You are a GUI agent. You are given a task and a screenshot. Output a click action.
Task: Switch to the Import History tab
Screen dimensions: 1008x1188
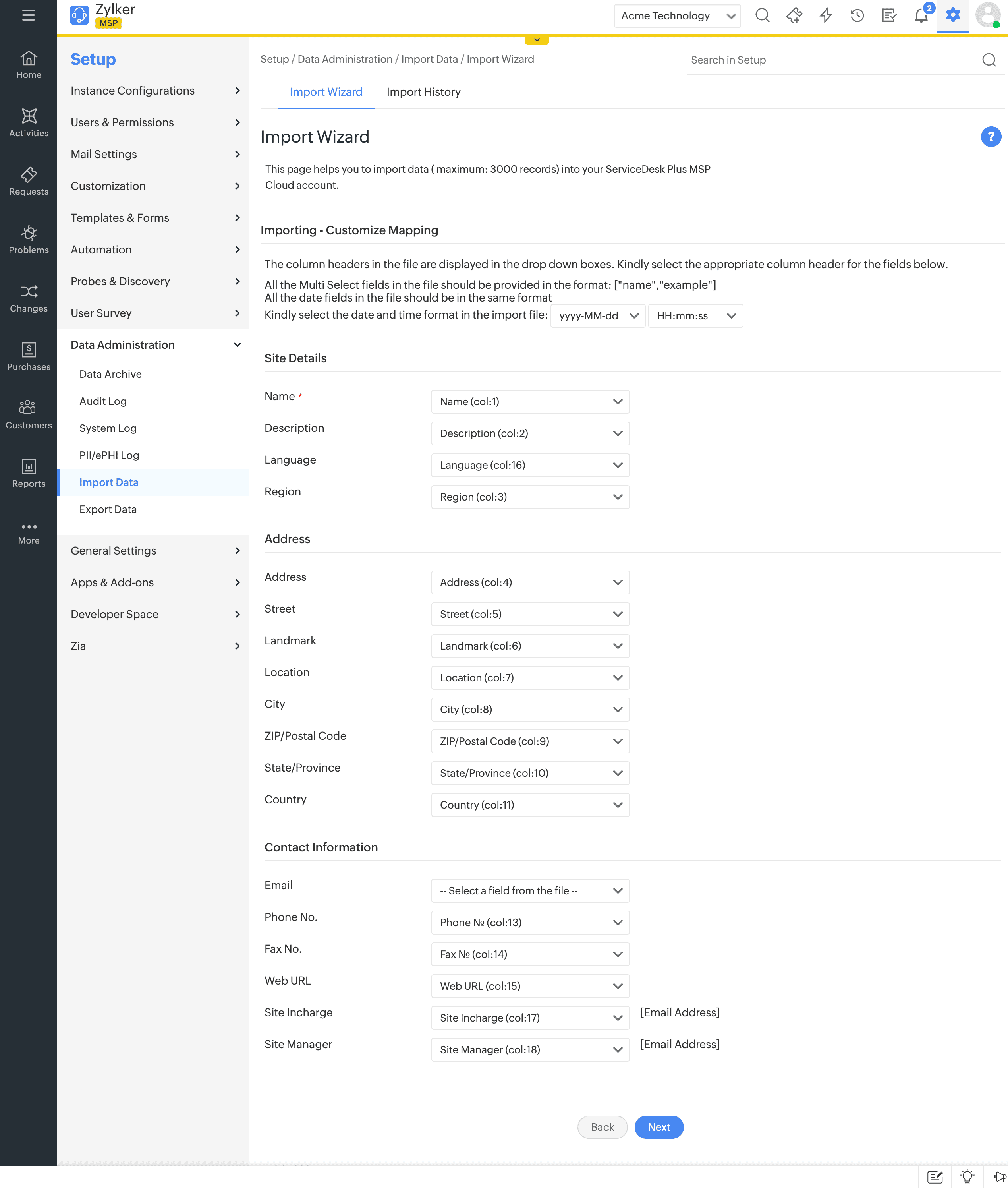point(423,92)
